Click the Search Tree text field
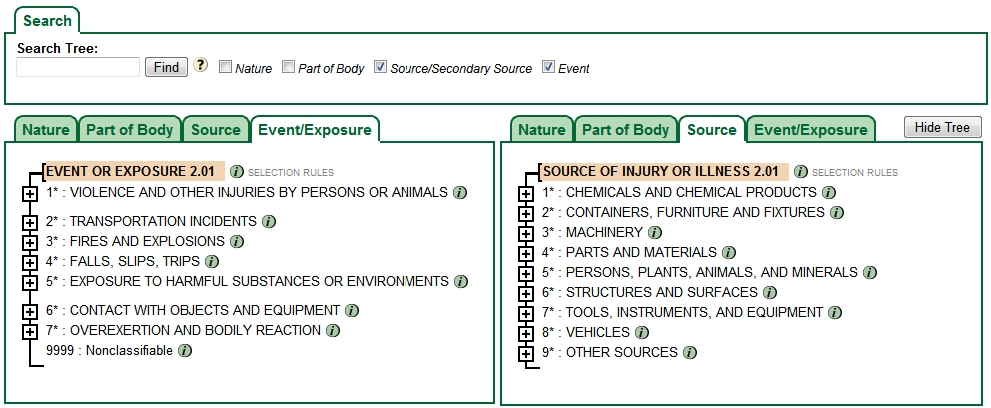Image resolution: width=991 pixels, height=408 pixels. [x=78, y=67]
